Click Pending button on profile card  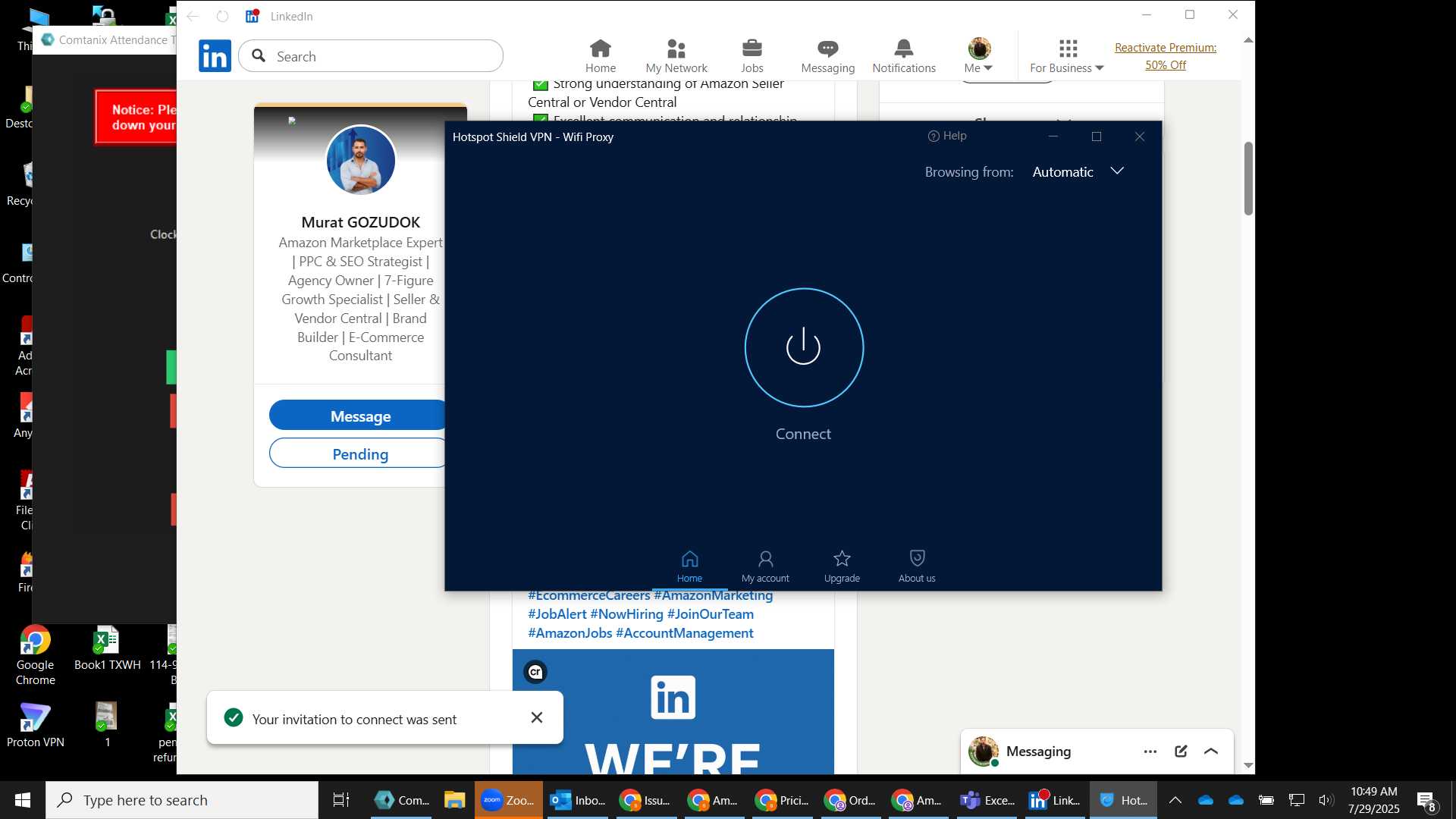[359, 453]
